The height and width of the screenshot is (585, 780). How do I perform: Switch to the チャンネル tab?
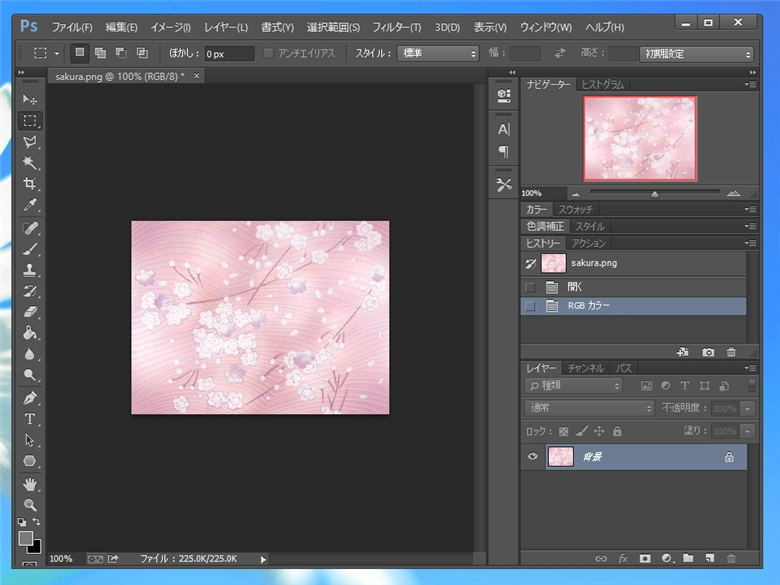click(585, 369)
